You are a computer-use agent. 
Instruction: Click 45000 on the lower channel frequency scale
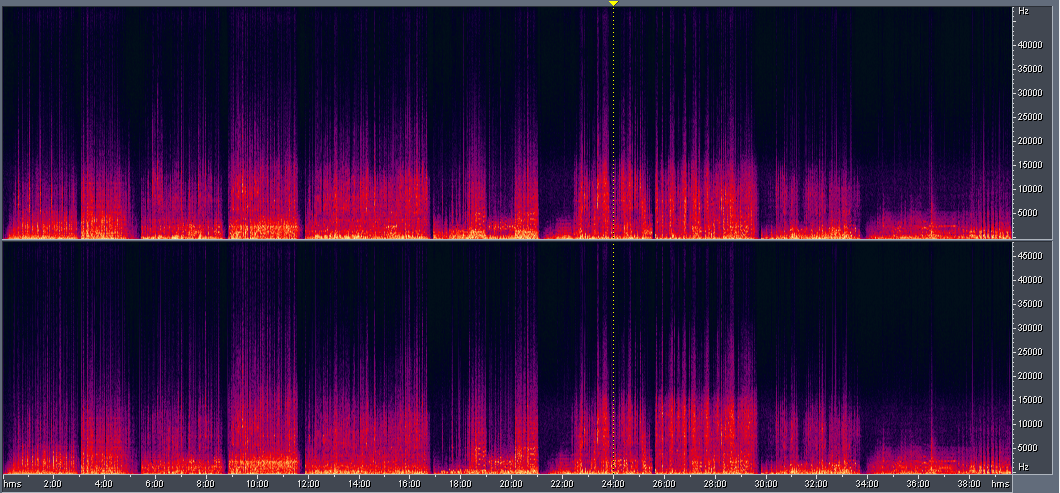point(1030,255)
